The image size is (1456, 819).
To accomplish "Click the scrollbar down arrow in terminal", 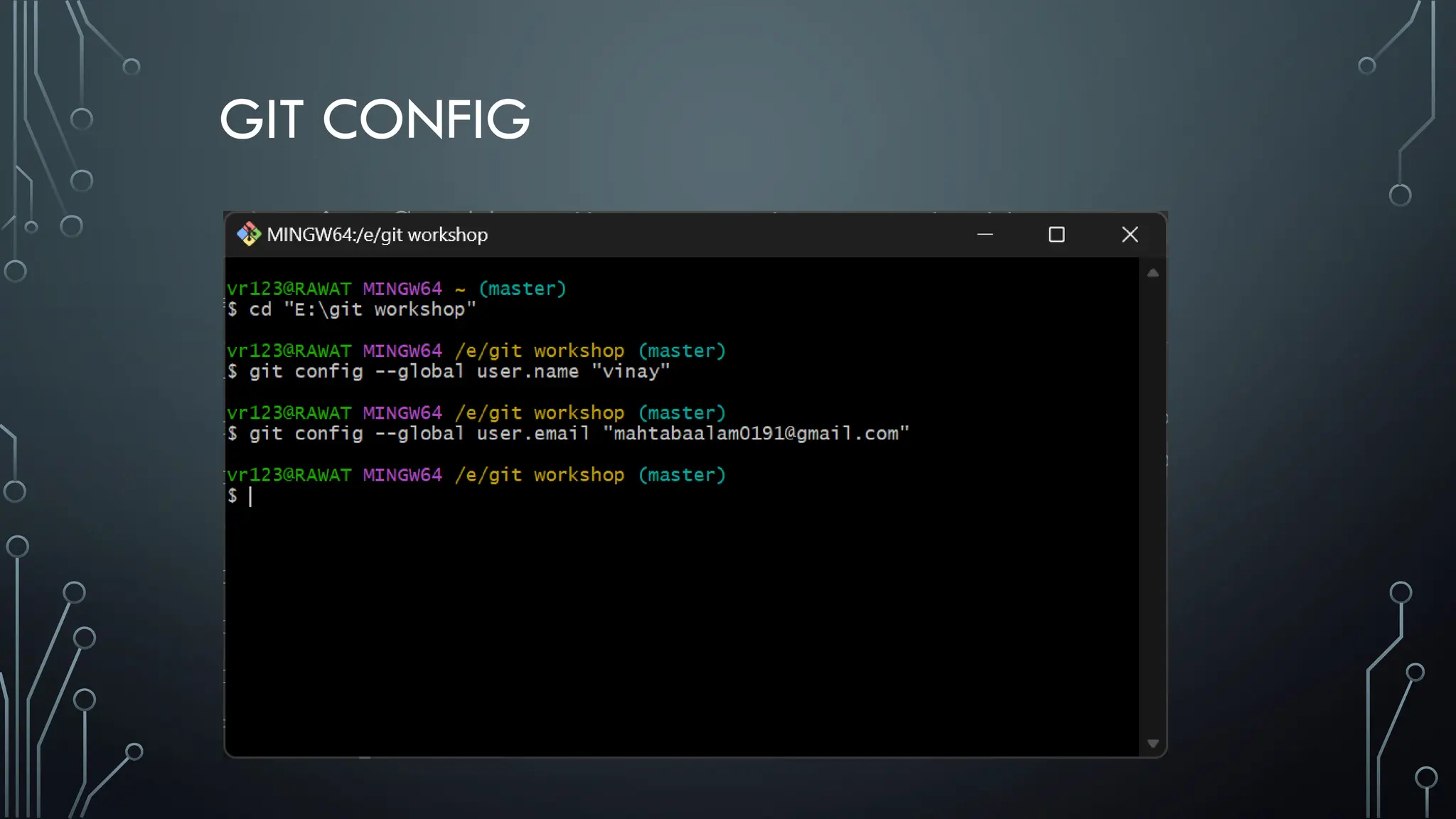I will point(1152,743).
